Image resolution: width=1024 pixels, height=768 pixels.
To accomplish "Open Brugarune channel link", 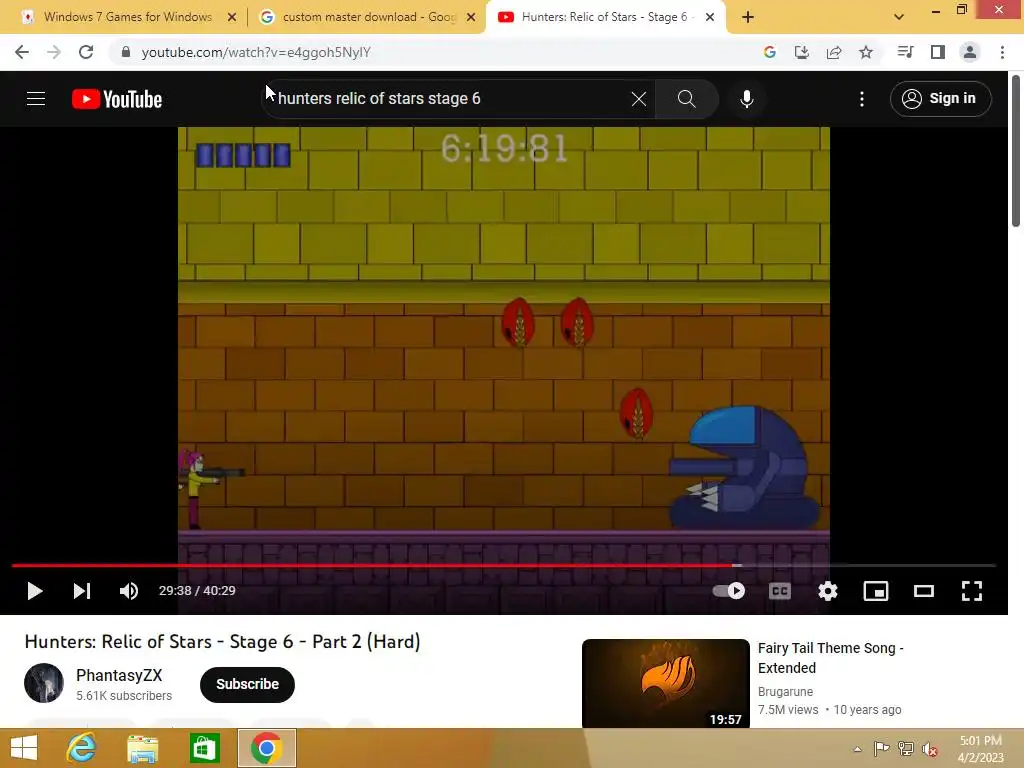I will [785, 692].
